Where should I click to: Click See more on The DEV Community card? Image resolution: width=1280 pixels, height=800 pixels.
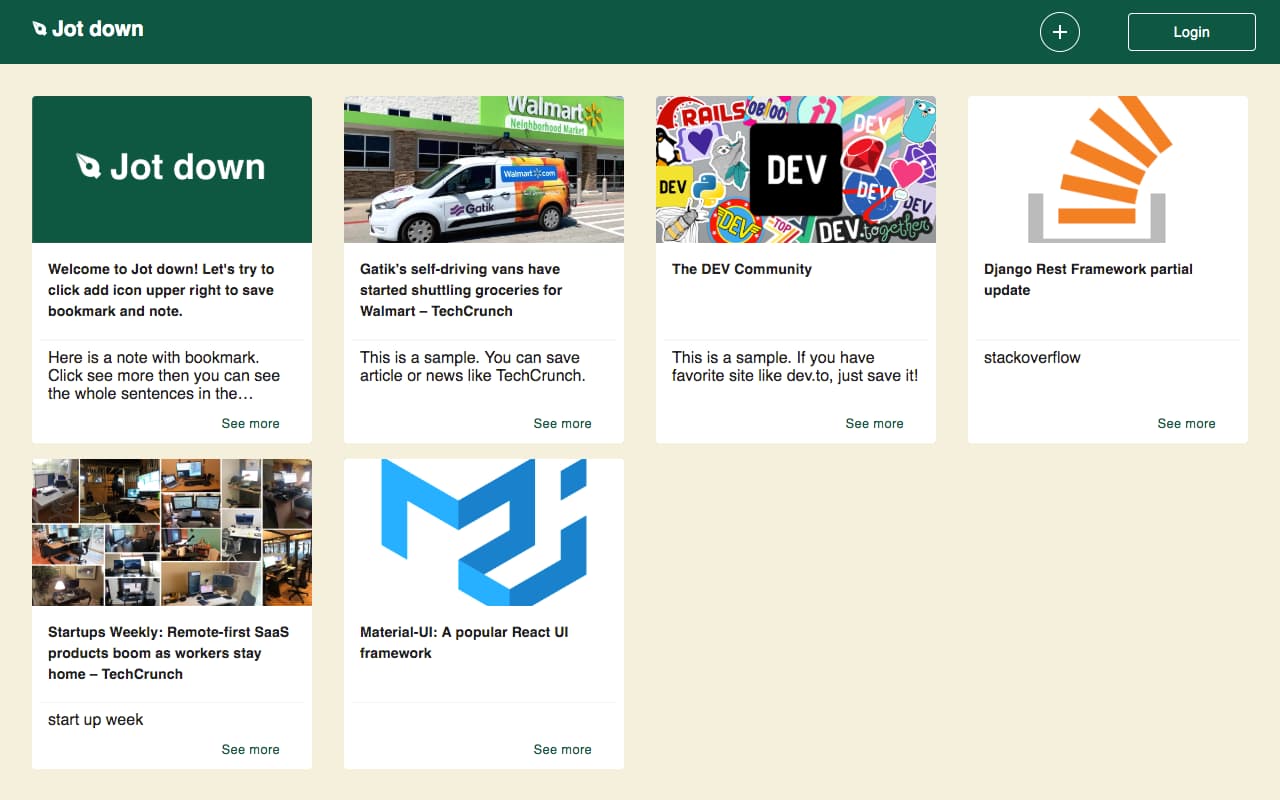875,423
